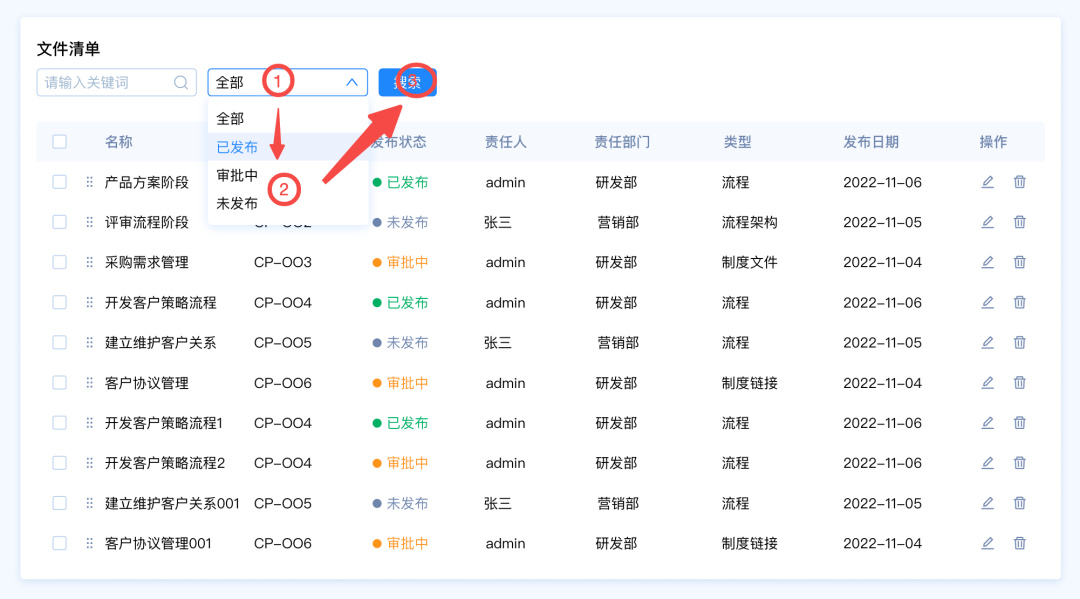Click trash icon for 客户协议管理001 row
Screen dimensions: 1080x599
point(1019,543)
